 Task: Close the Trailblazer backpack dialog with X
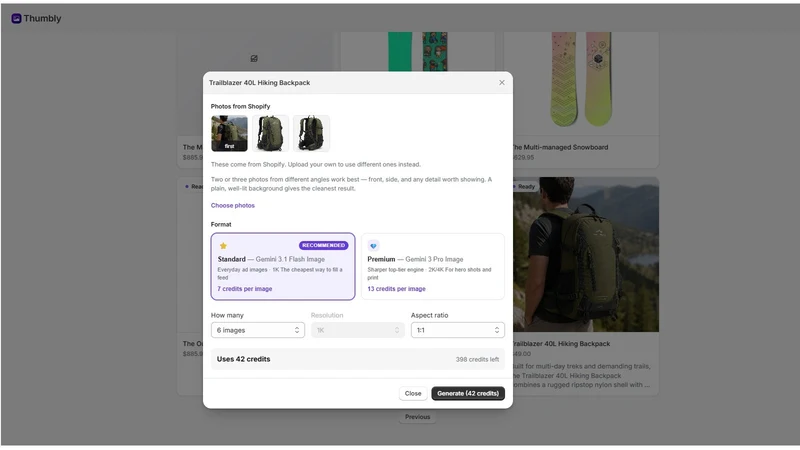pos(502,83)
